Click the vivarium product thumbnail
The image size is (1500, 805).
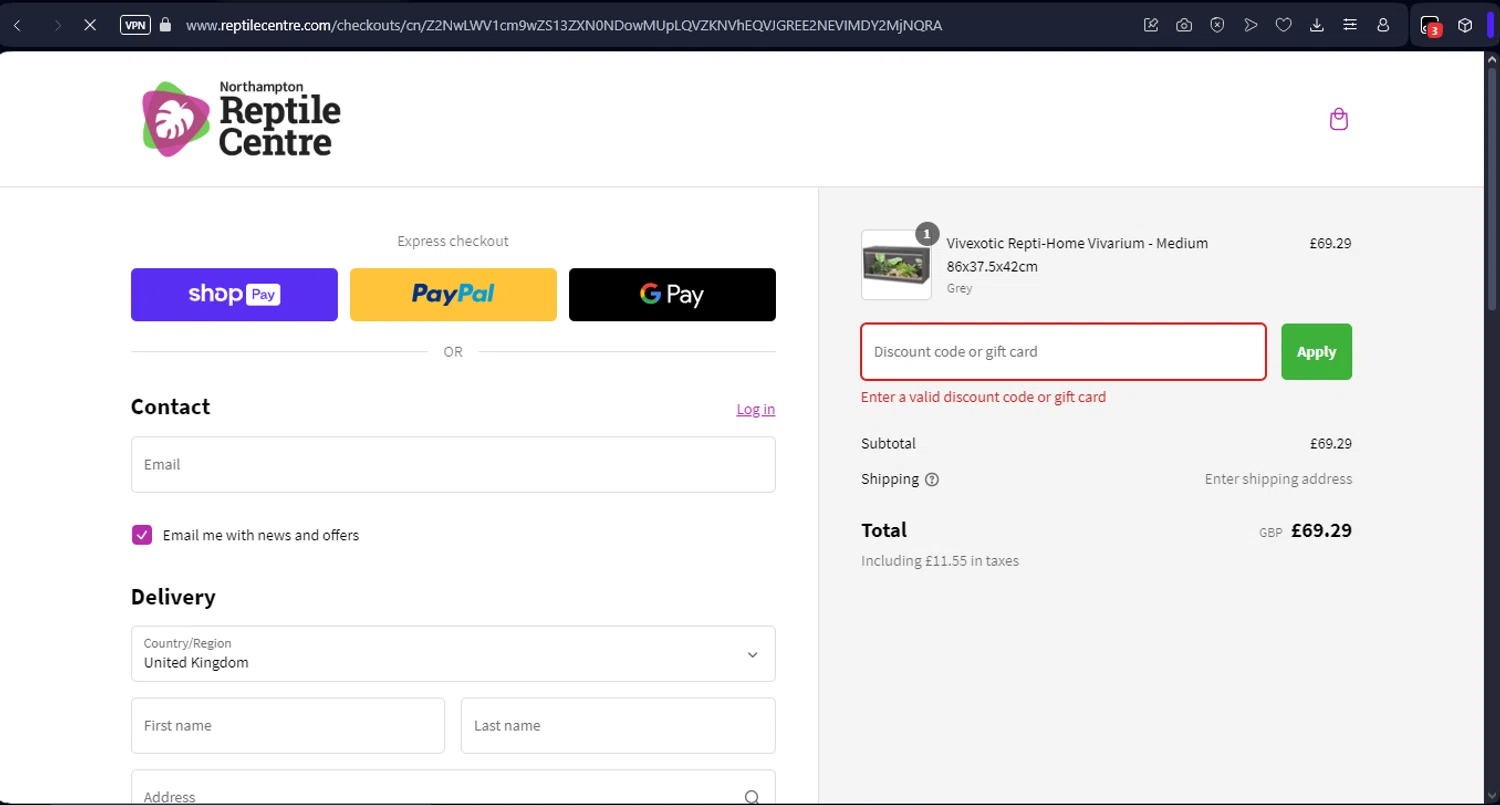point(896,265)
